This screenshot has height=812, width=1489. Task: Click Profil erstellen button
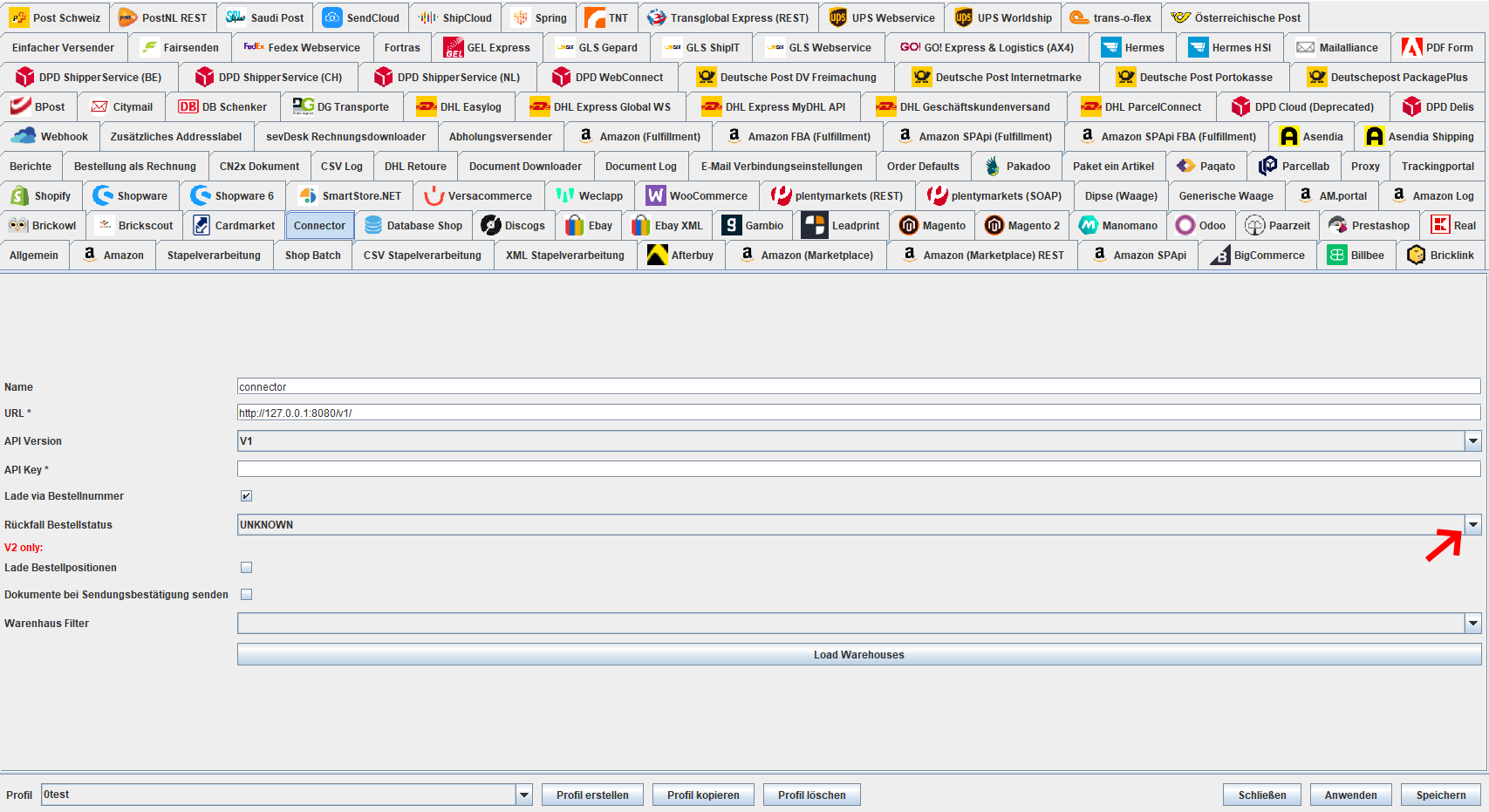pos(592,795)
